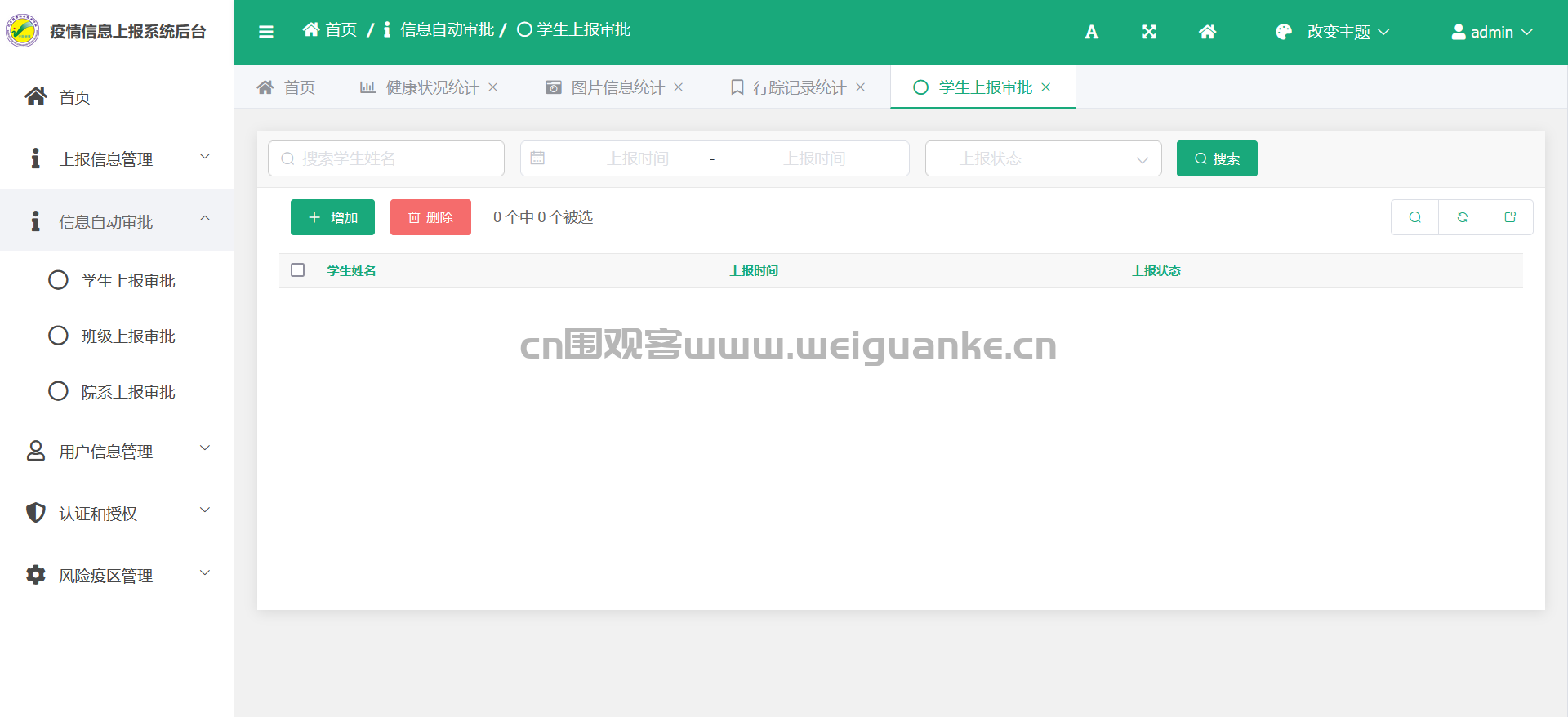1568x717 pixels.
Task: Toggle the hamburger sidebar collapse icon
Action: pos(265,32)
